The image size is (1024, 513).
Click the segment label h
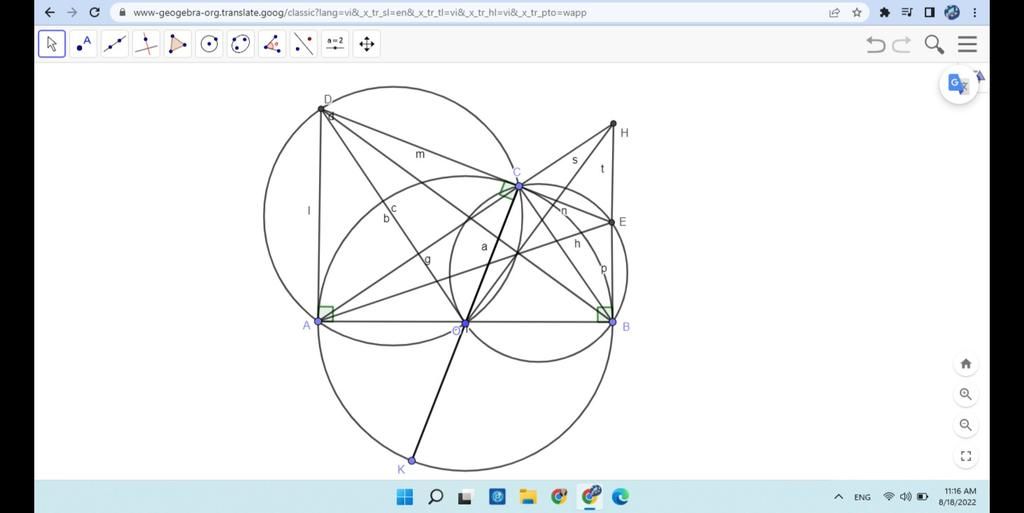coord(577,244)
